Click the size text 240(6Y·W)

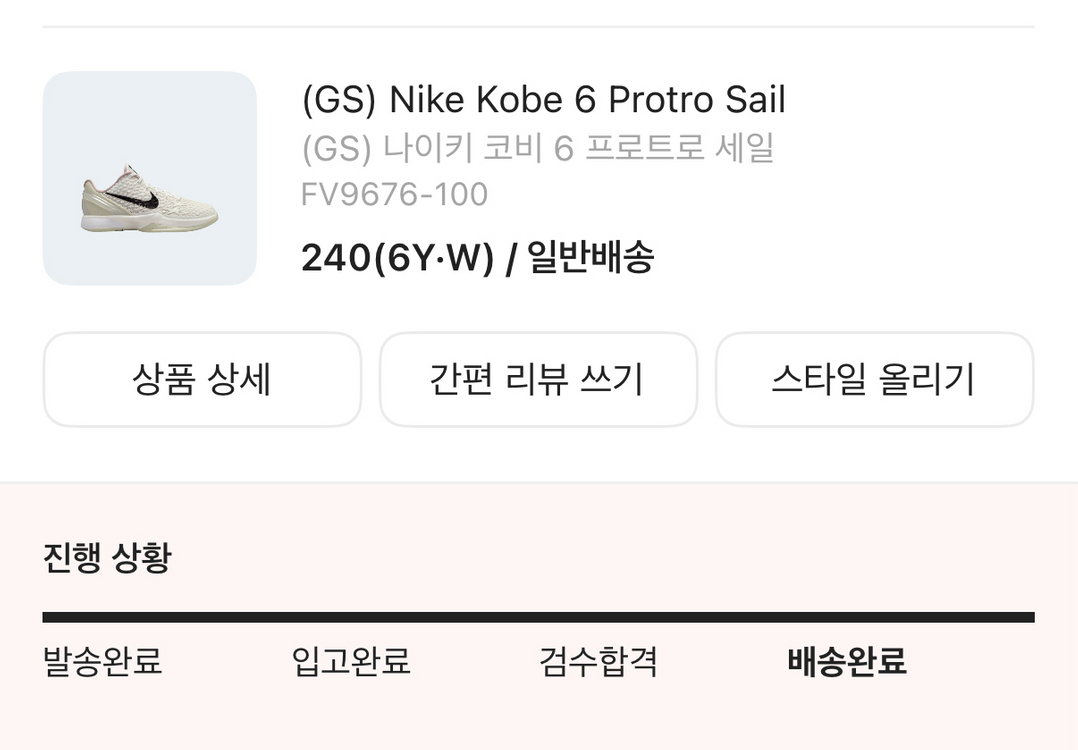click(397, 259)
